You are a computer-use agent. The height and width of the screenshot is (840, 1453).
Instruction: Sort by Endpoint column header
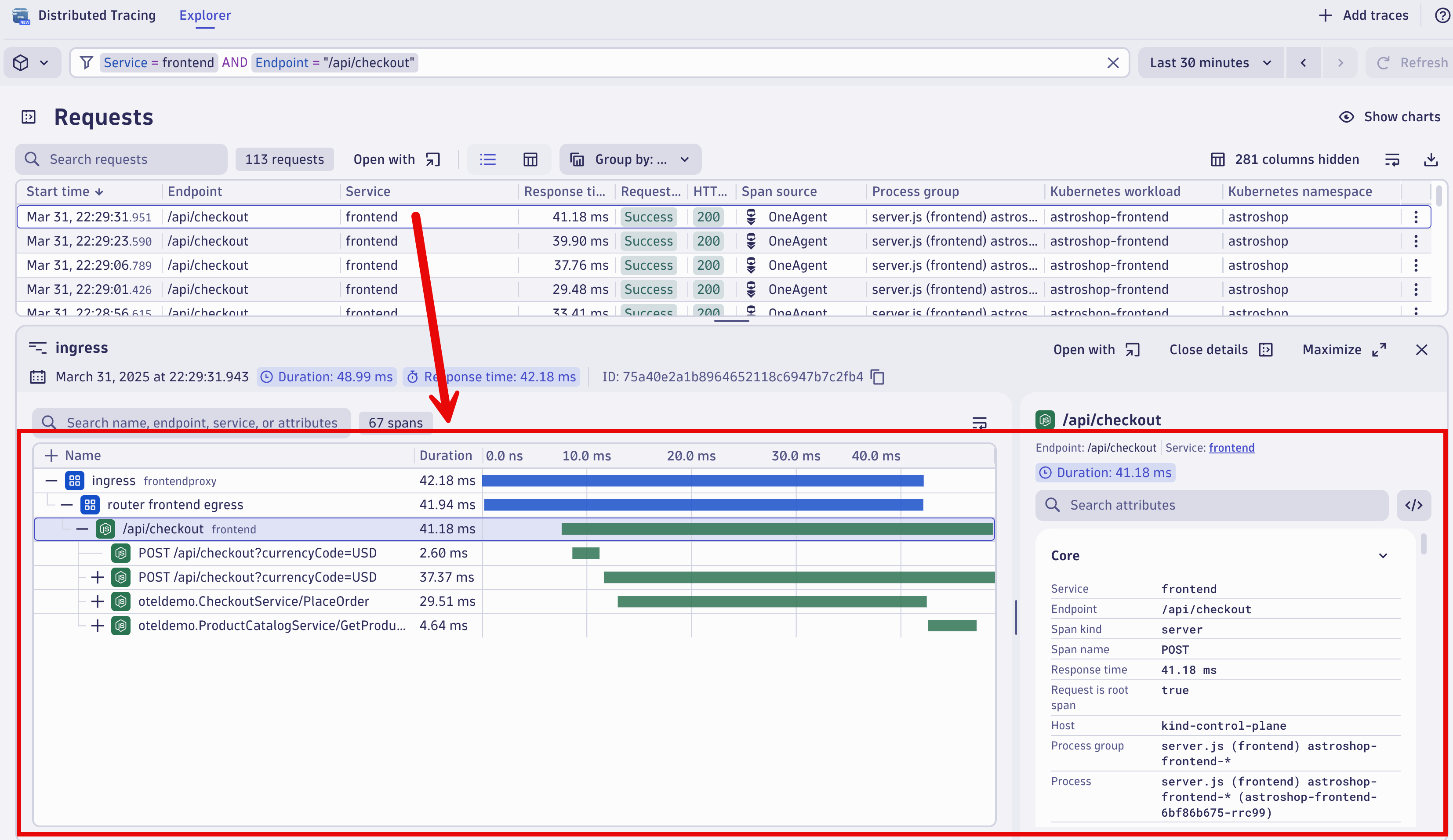click(194, 192)
